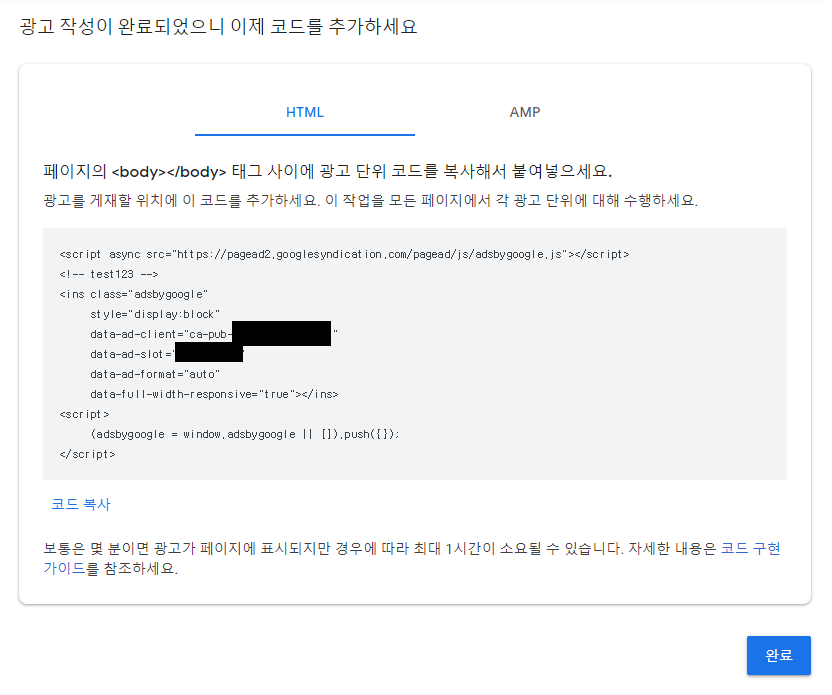Click the blue 완료 button

click(778, 655)
